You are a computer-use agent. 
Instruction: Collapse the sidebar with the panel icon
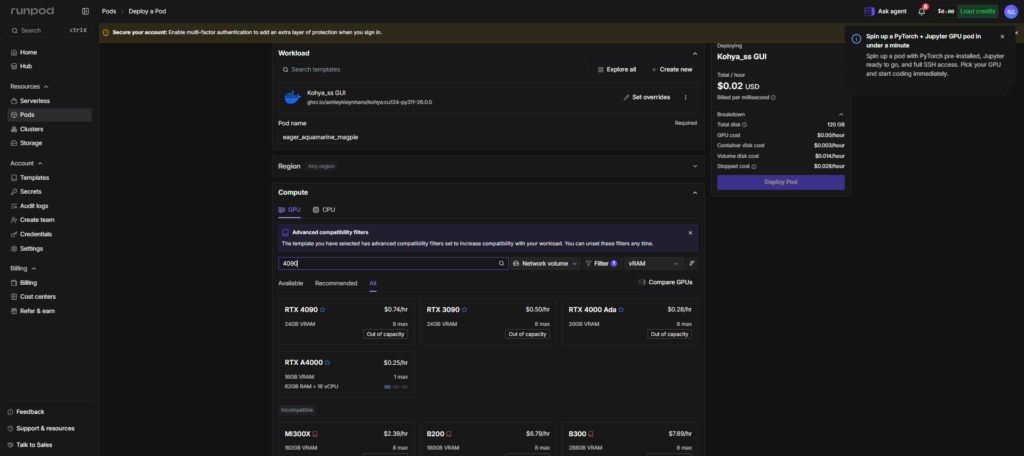pyautogui.click(x=86, y=11)
